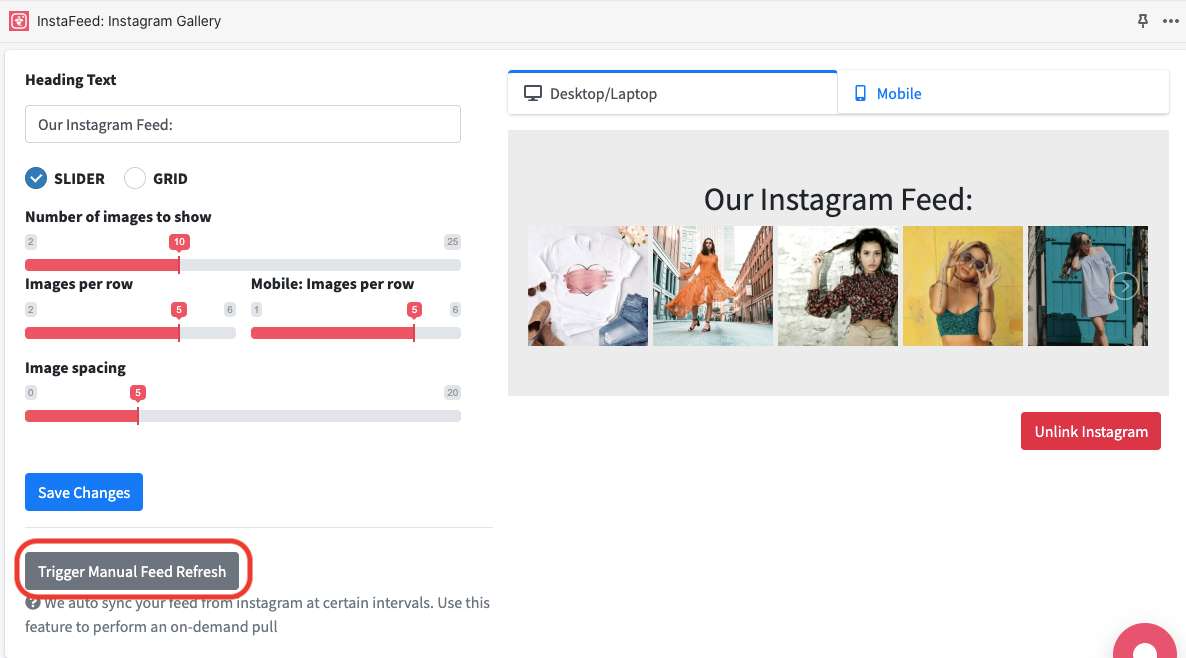Viewport: 1186px width, 658px height.
Task: Click the Images per row slider handle
Action: pos(179,332)
